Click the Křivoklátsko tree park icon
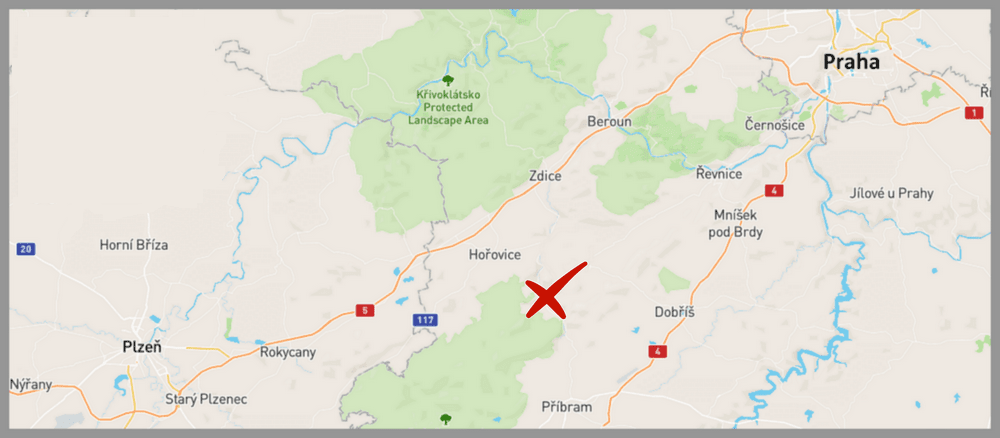Screen dimensions: 1000x438 pos(448,80)
